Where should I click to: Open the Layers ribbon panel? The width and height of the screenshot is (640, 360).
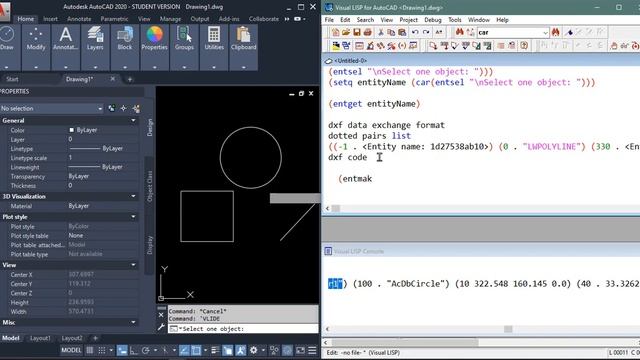[x=95, y=47]
